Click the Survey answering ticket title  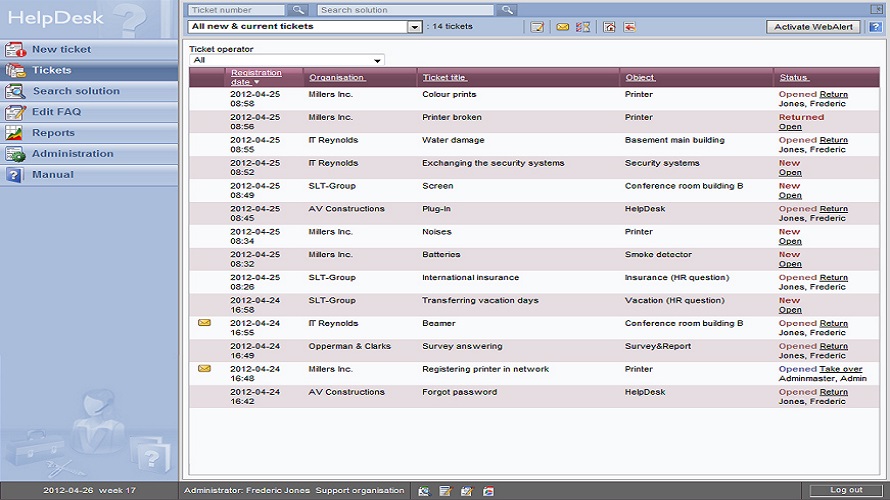click(462, 346)
